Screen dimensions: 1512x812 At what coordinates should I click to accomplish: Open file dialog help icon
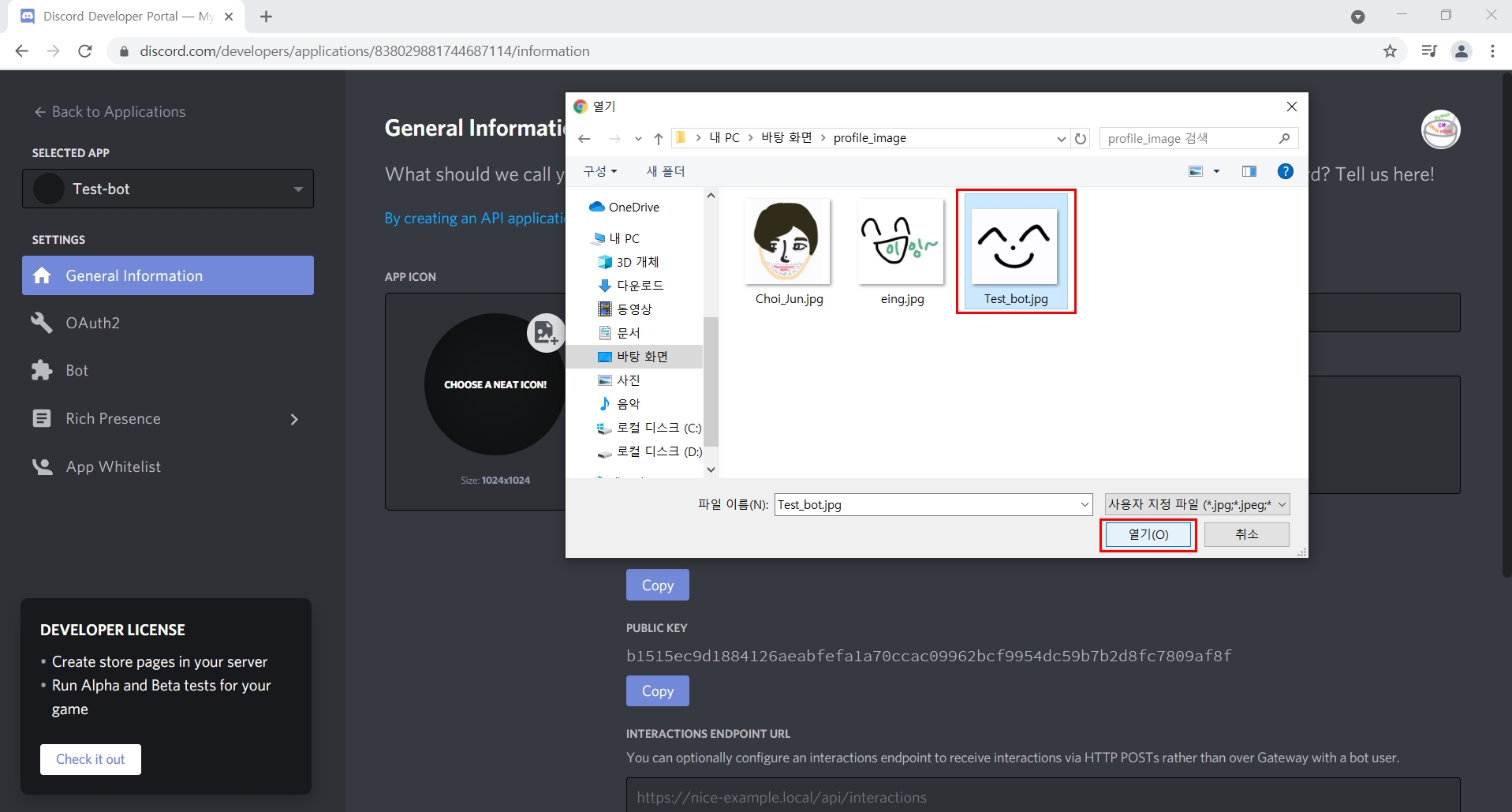pos(1286,171)
